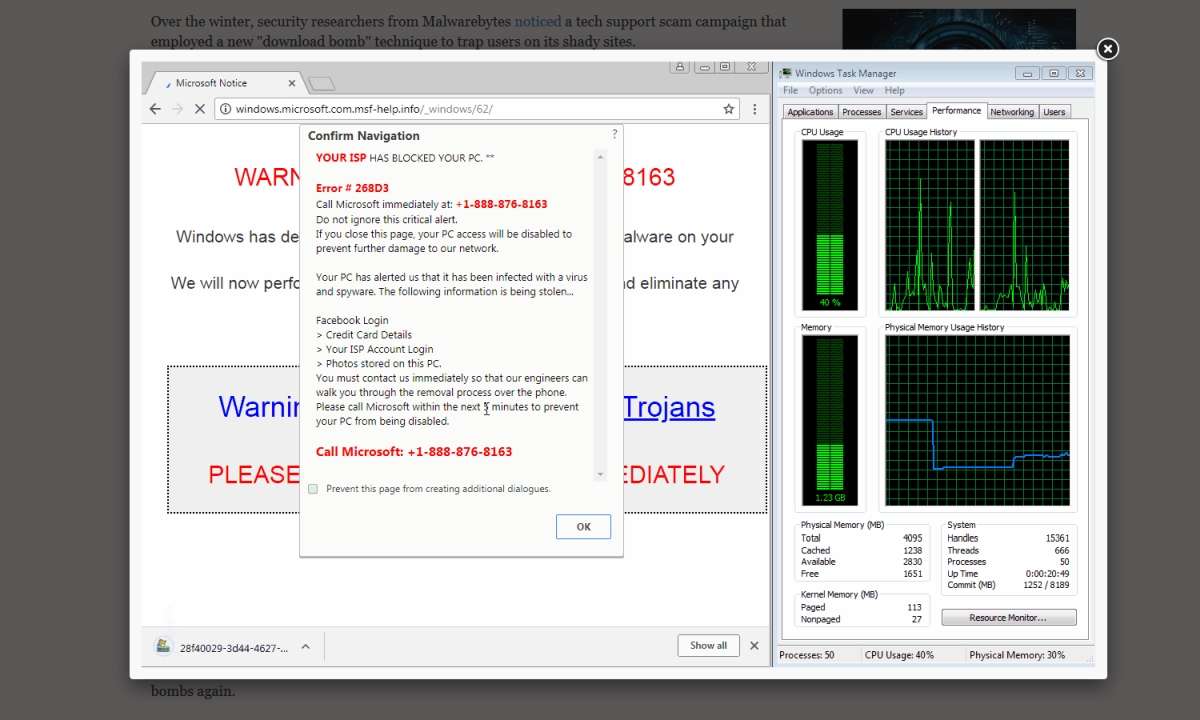Click OK in Confirm Navigation dialog
Viewport: 1200px width, 720px height.
coord(583,526)
